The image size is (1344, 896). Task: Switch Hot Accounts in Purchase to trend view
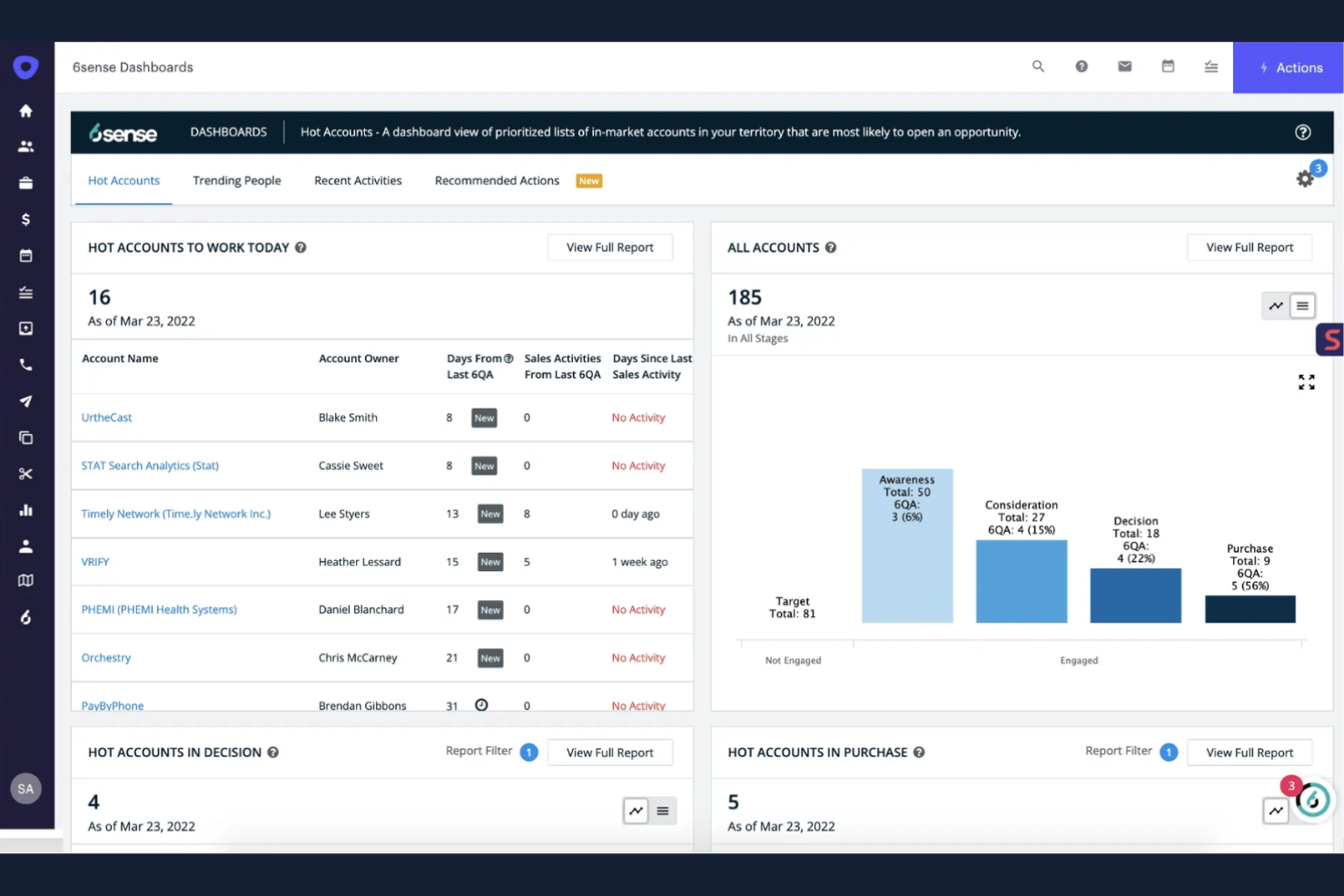click(x=1275, y=811)
